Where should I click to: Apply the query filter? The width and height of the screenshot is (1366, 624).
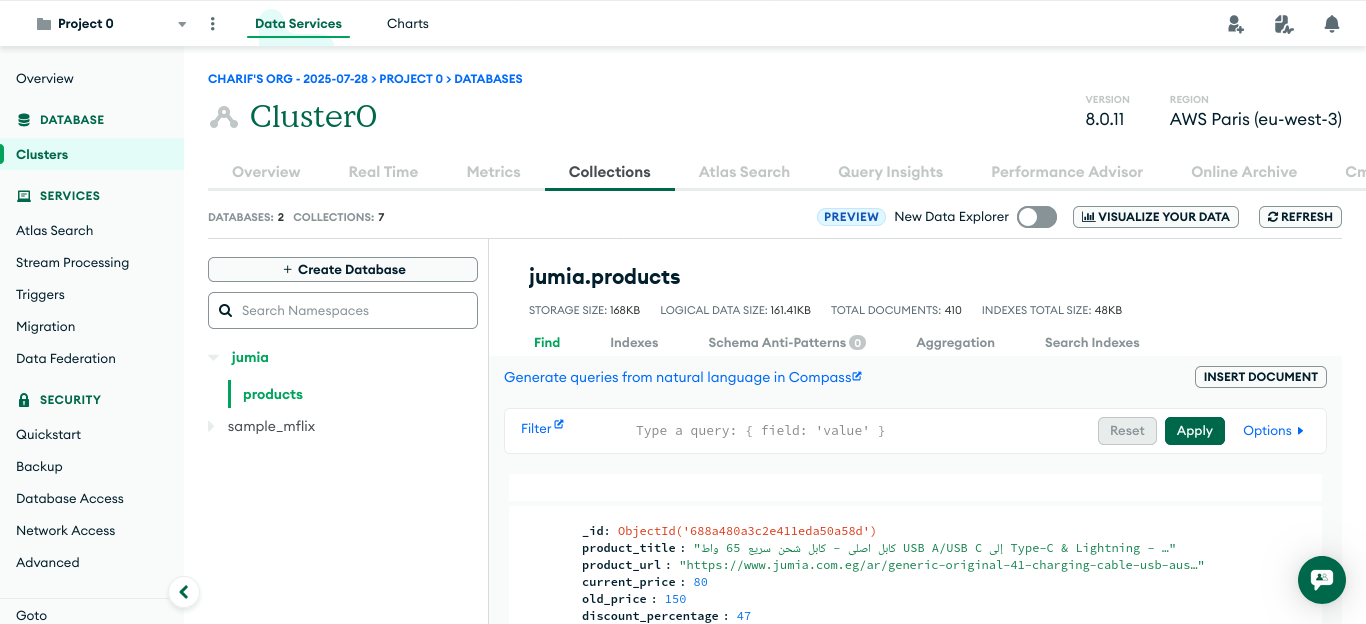pyautogui.click(x=1195, y=431)
